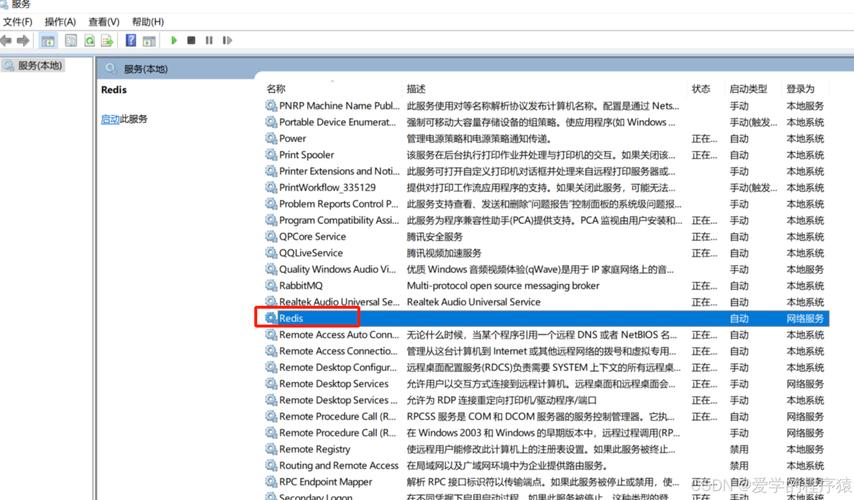Viewport: 854px width, 500px height.
Task: Click description 腾讯安全服务
Action: [435, 236]
